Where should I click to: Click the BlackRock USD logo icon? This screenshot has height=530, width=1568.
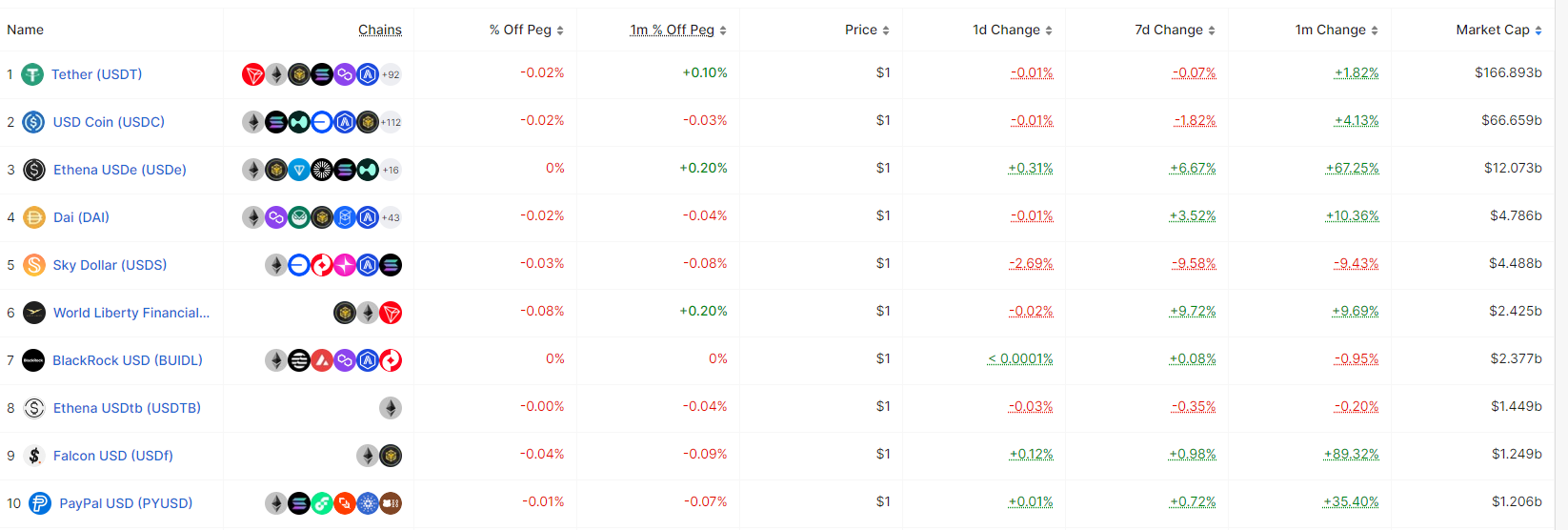[x=33, y=360]
